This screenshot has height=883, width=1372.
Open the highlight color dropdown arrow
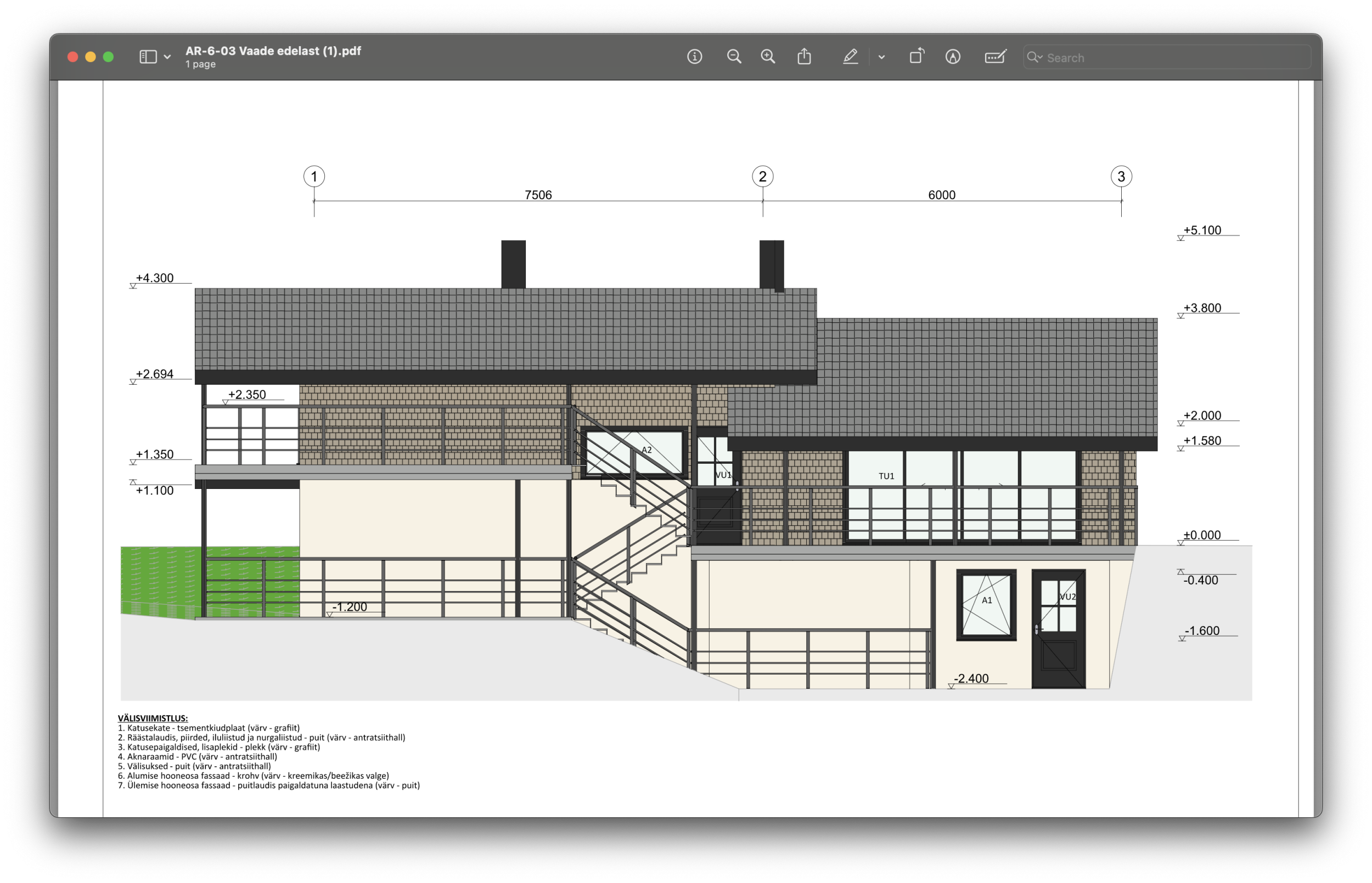[881, 57]
